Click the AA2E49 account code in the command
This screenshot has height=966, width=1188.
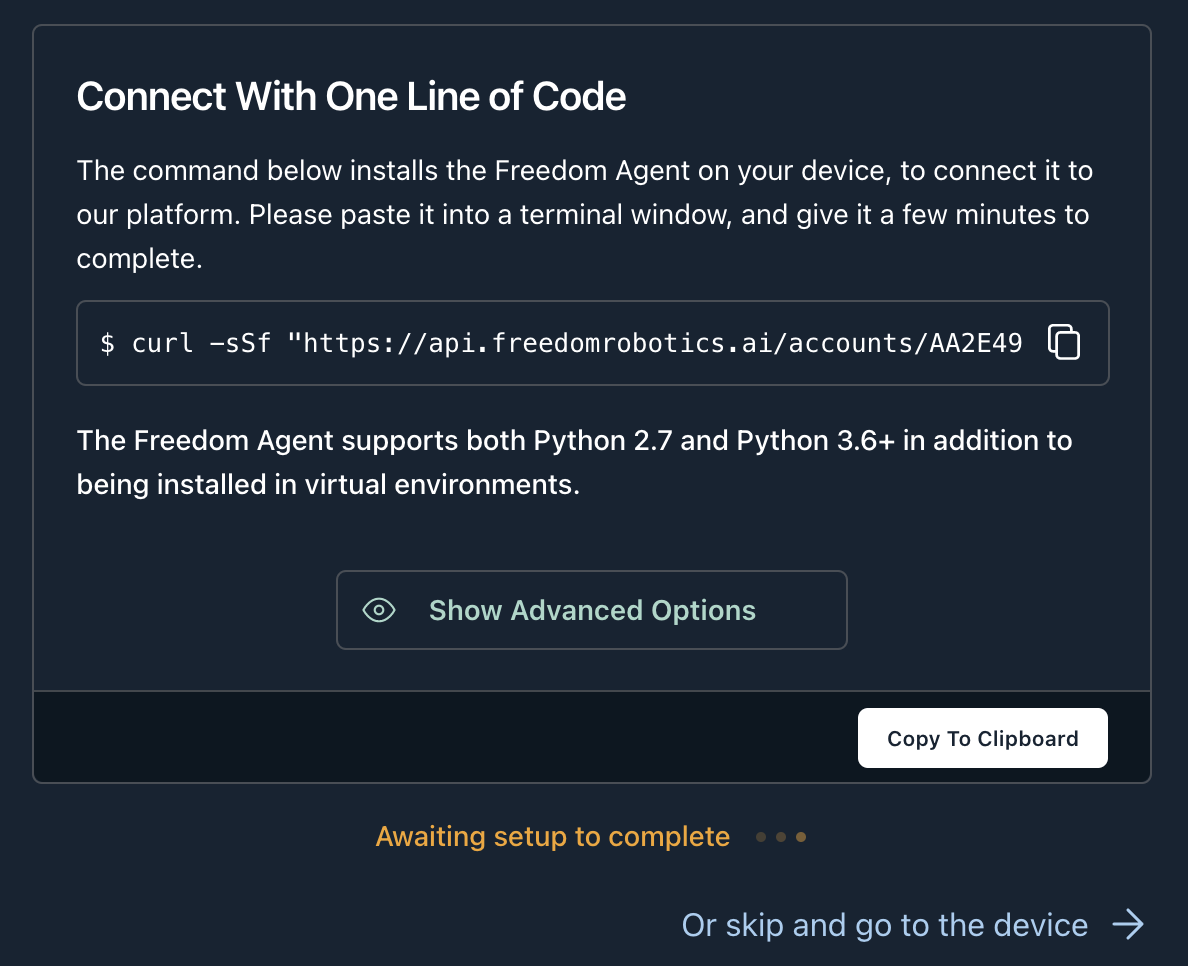point(976,344)
